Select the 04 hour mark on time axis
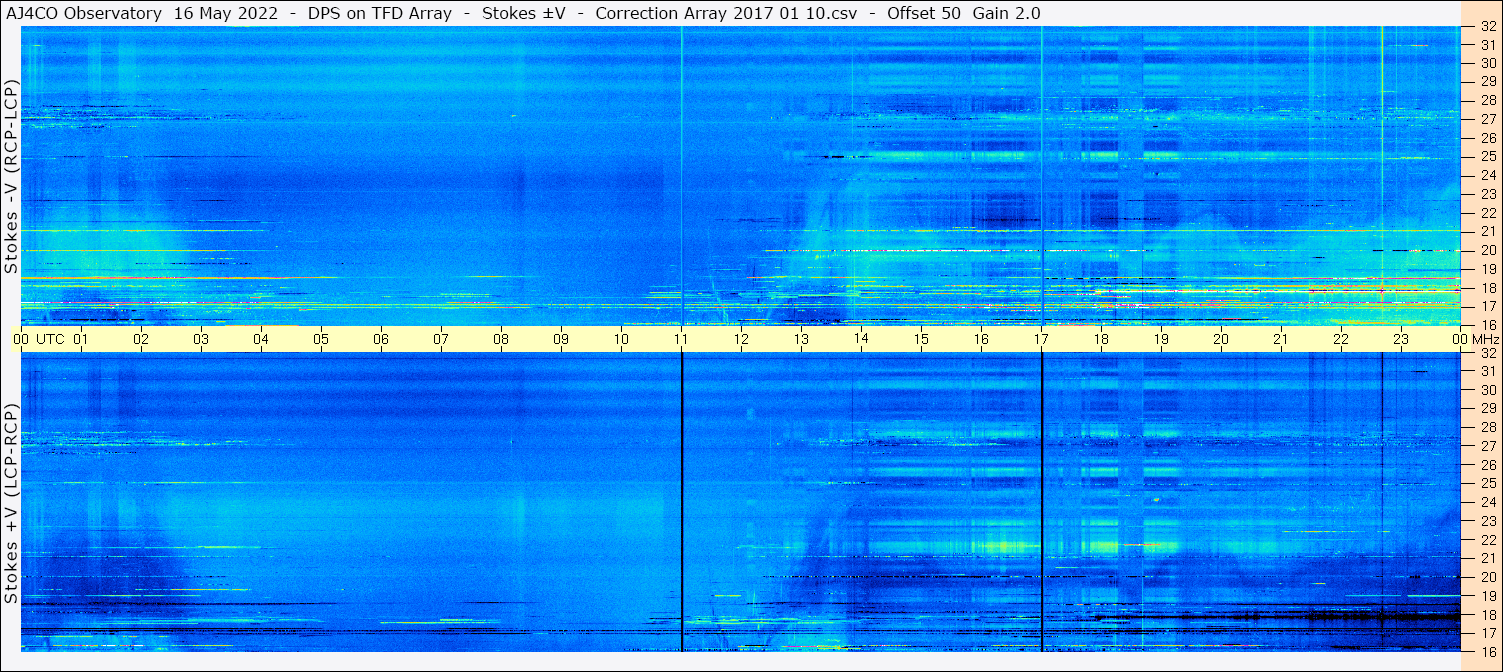 [x=261, y=339]
